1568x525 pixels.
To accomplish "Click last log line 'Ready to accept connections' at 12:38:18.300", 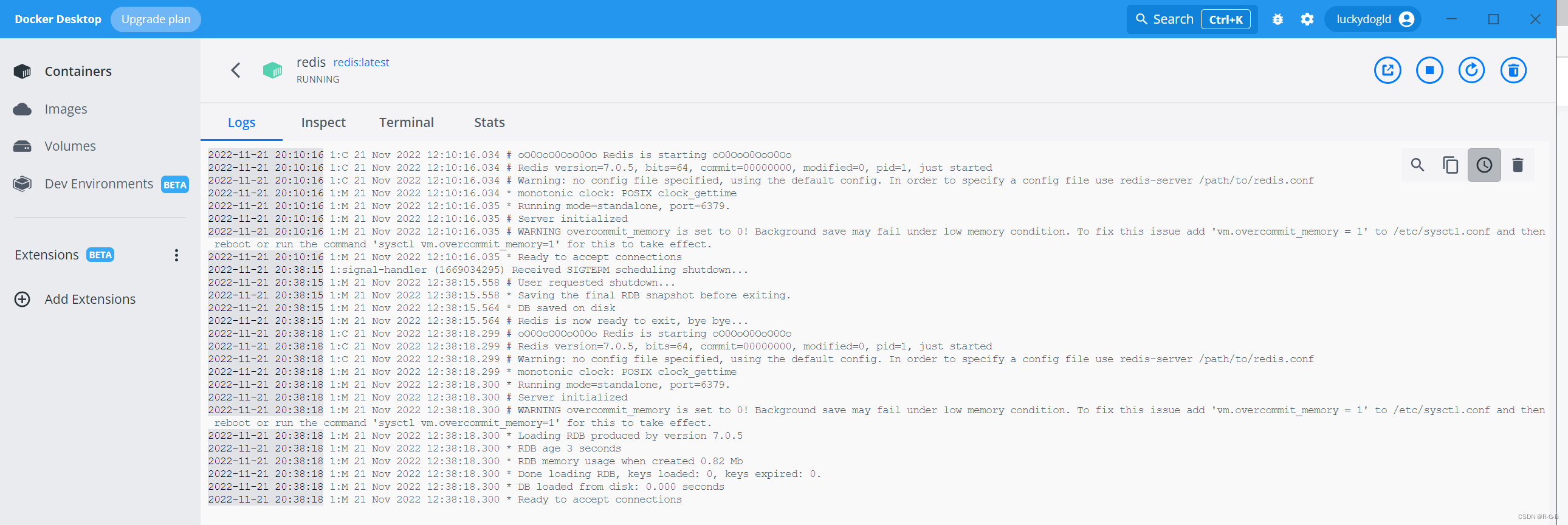I will click(x=445, y=499).
